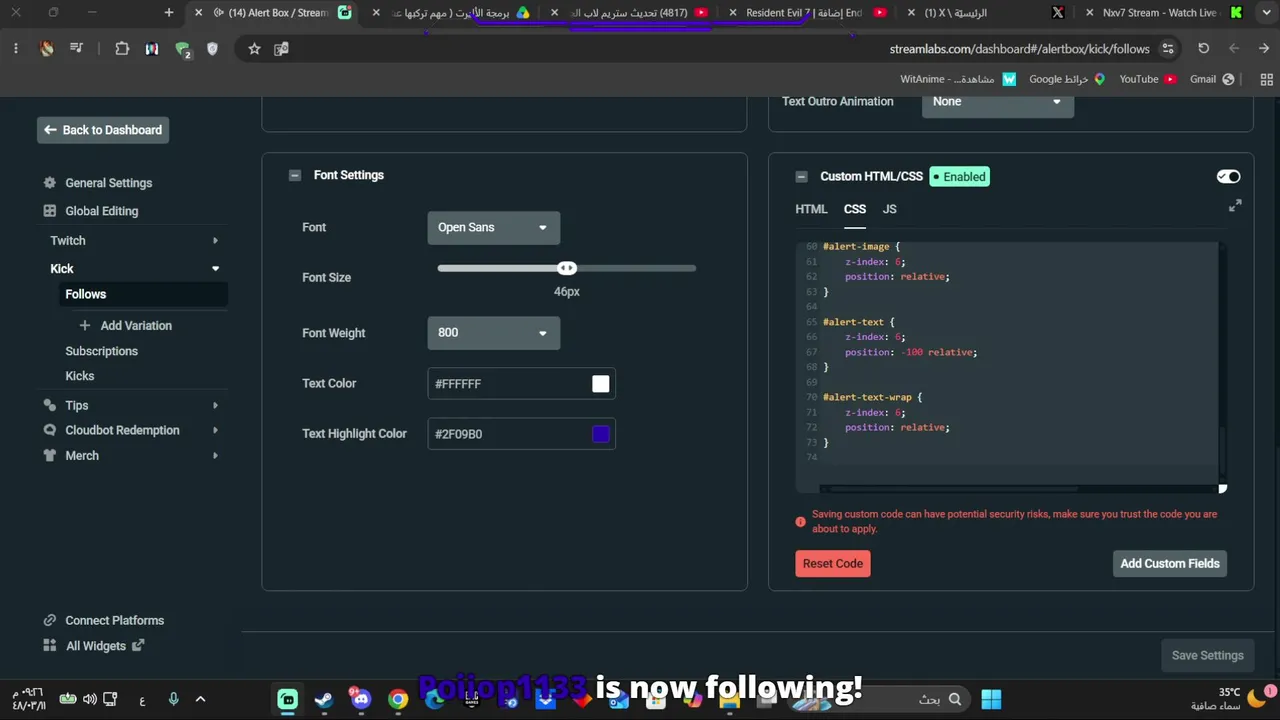Click the Add Custom Fields button
Viewport: 1280px width, 720px height.
(x=1170, y=564)
